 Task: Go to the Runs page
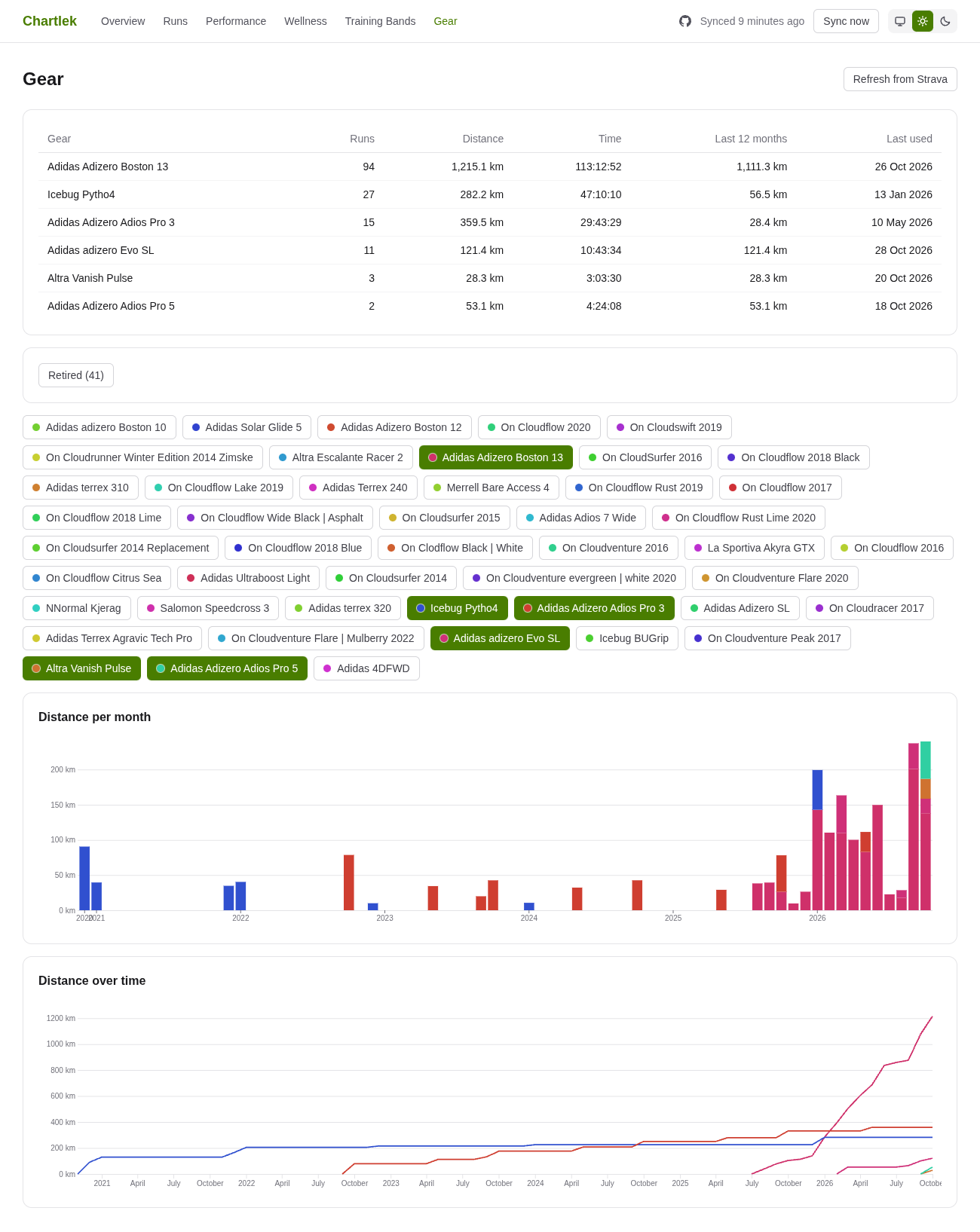point(175,21)
